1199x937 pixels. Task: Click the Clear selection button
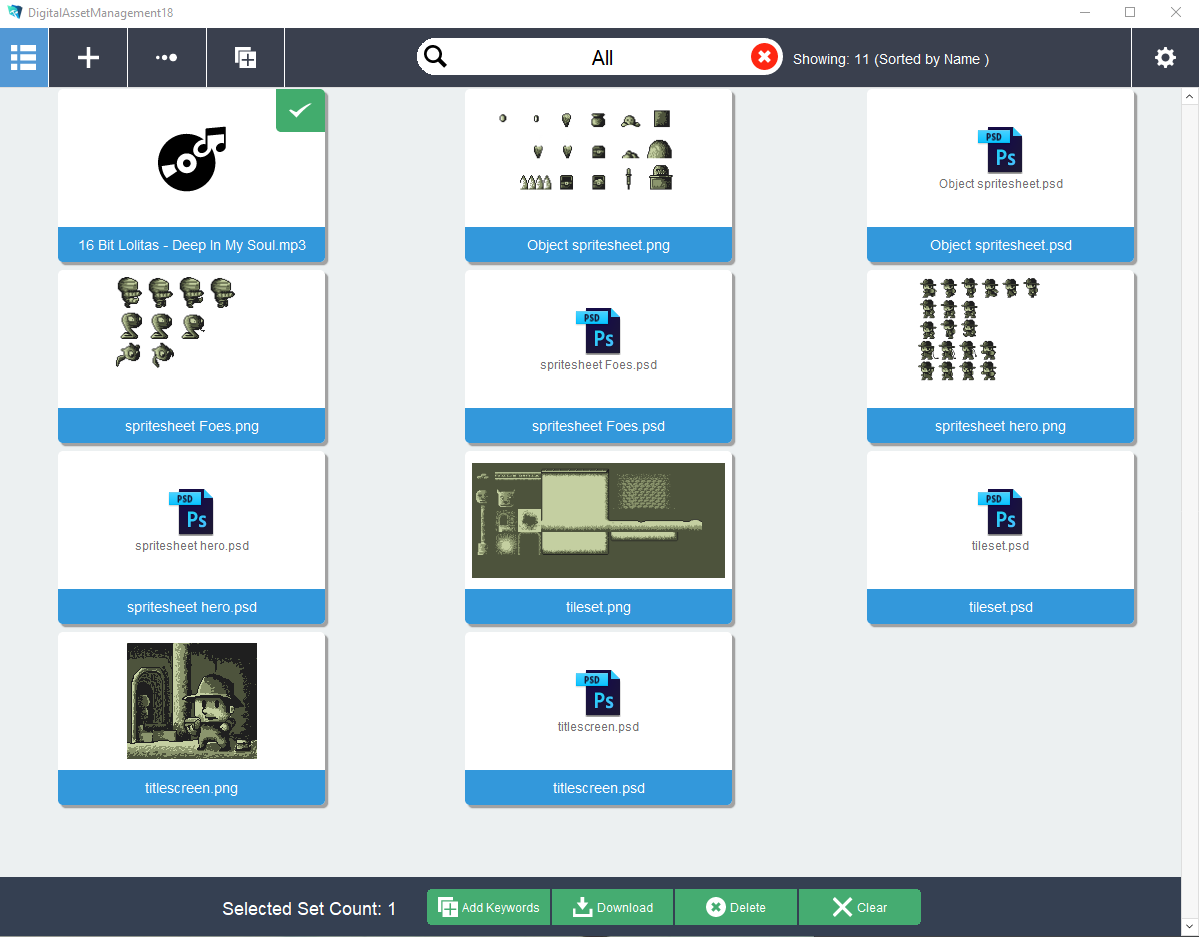(859, 907)
